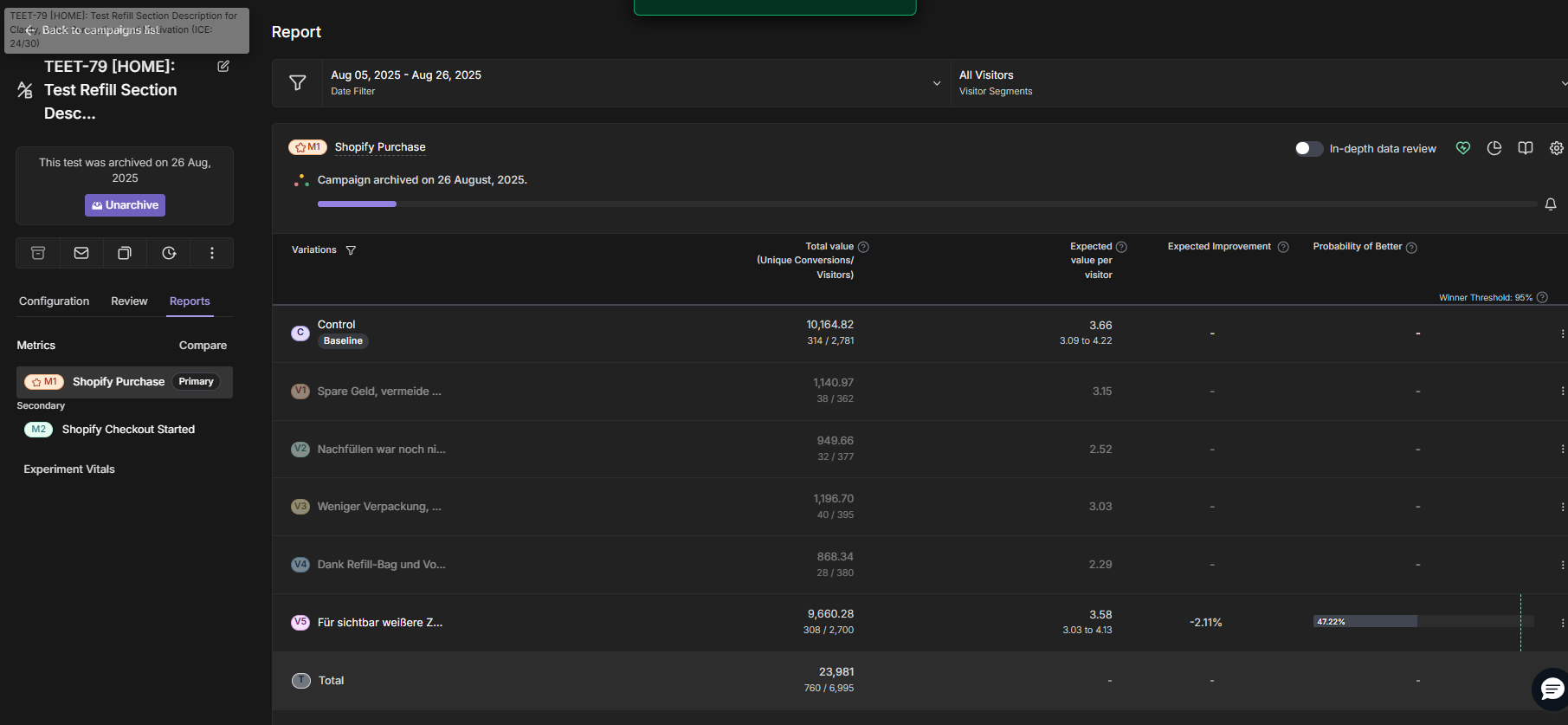
Task: Click the M1 metric badge in report header
Action: point(307,147)
